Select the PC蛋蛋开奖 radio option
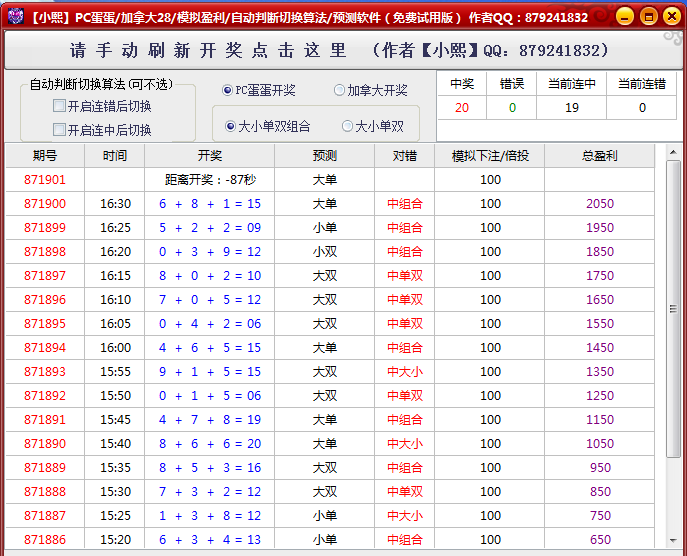687x556 pixels. [228, 90]
